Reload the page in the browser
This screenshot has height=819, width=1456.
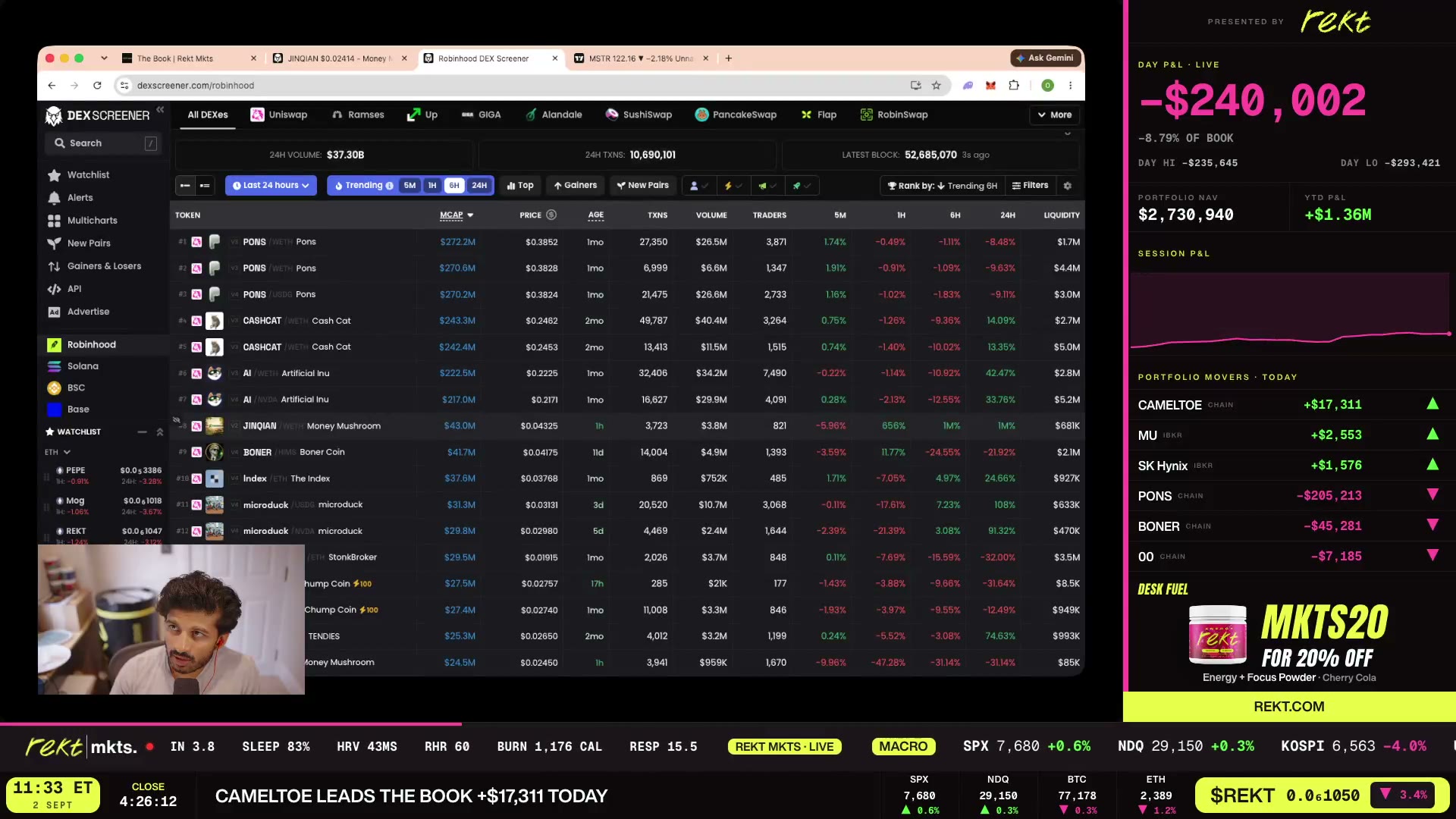pos(97,86)
